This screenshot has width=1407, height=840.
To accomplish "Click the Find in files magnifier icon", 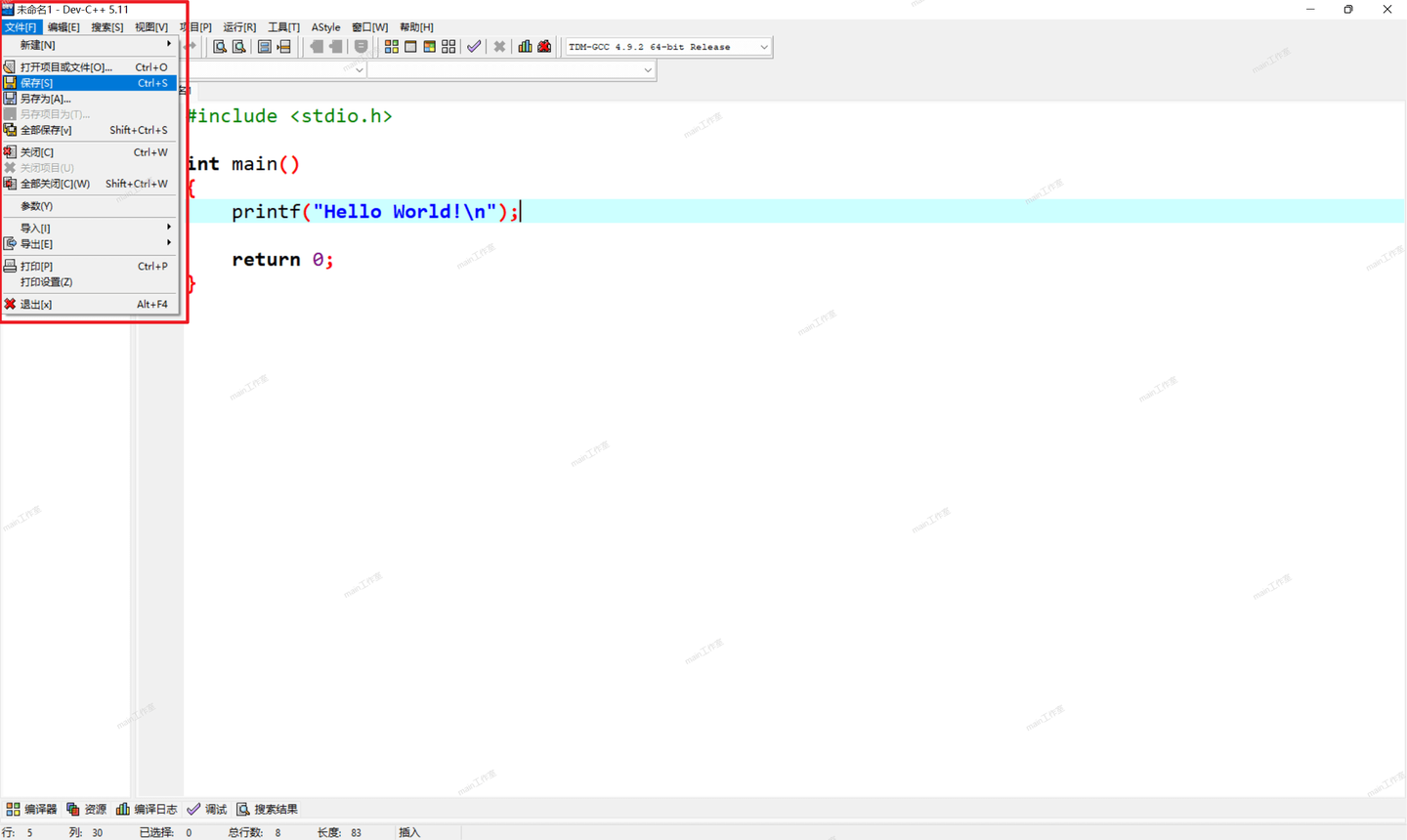I will pos(239,46).
